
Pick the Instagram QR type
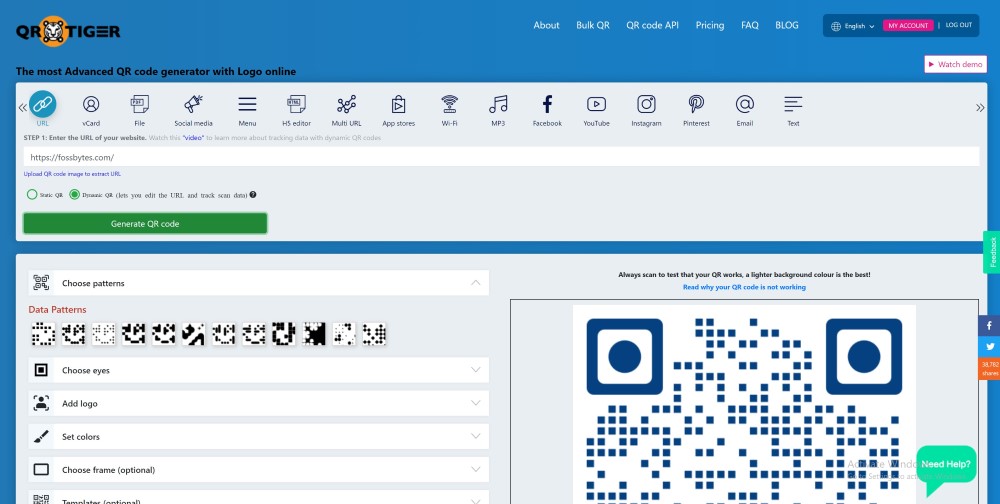646,104
